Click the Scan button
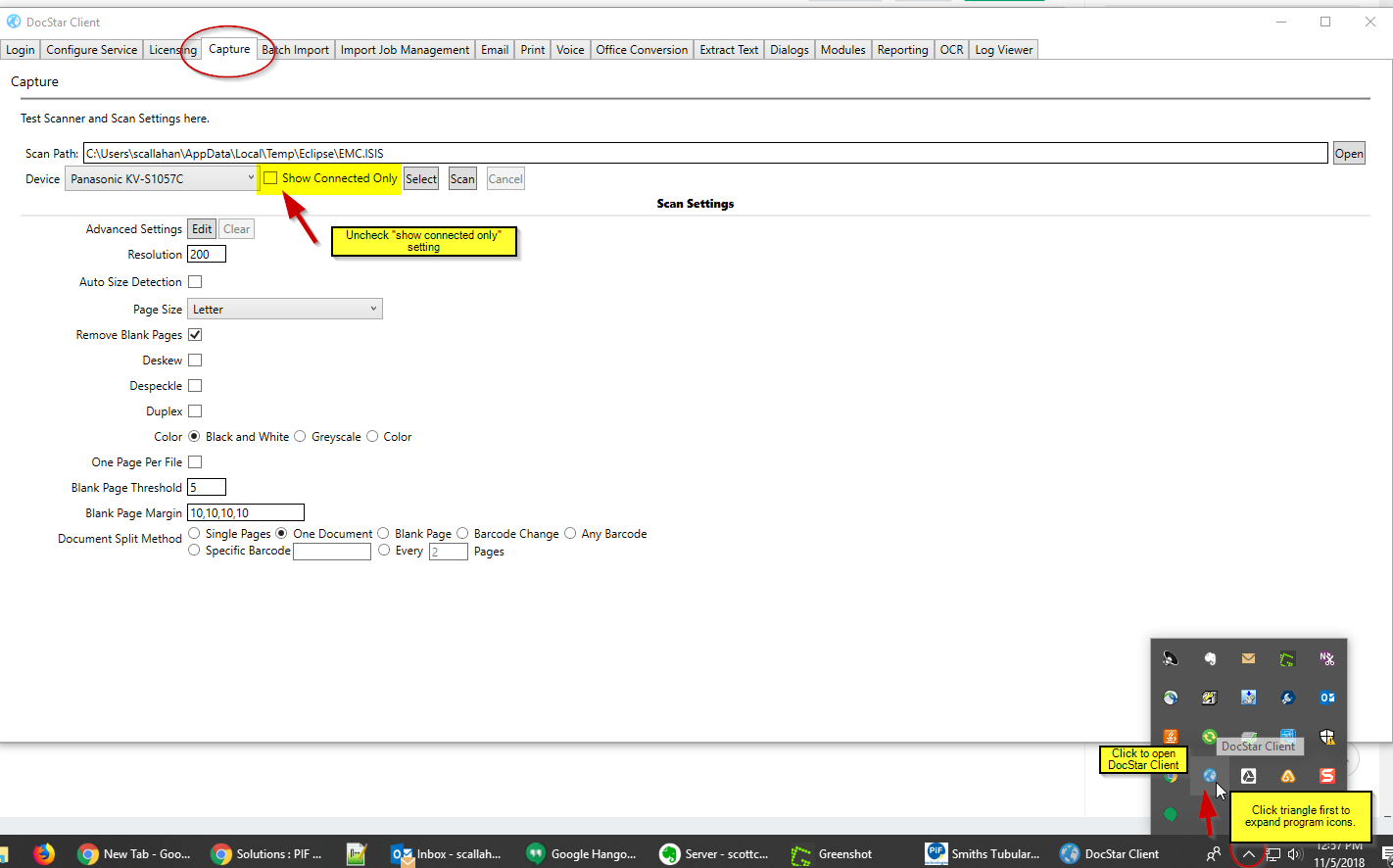Screen dimensions: 1393x868 coord(462,178)
